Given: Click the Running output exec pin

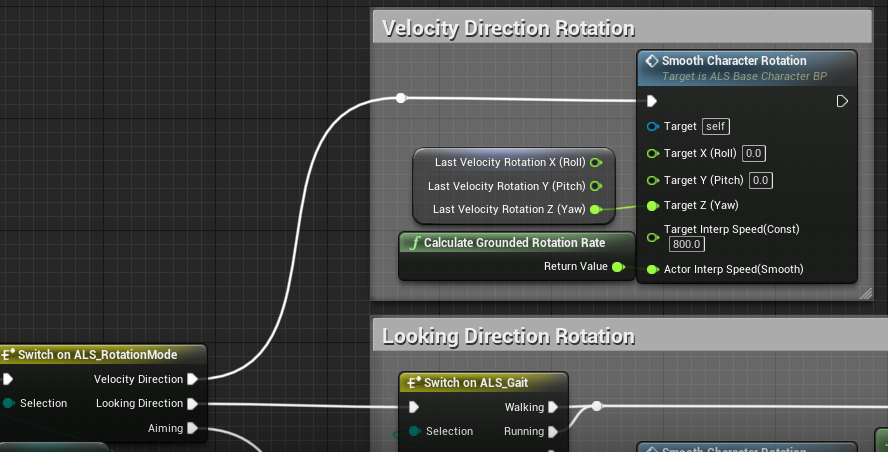Looking at the screenshot, I should coord(553,432).
